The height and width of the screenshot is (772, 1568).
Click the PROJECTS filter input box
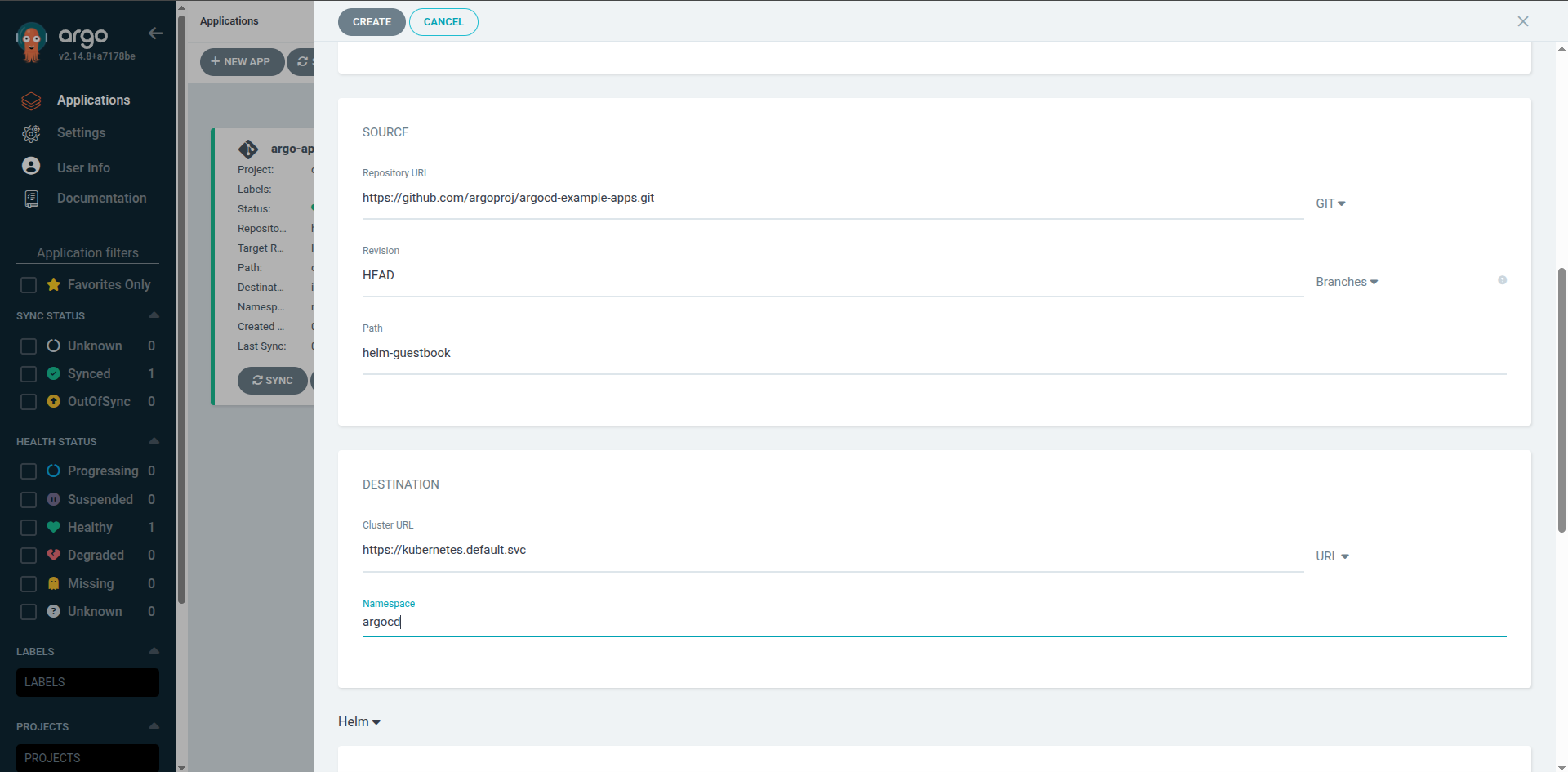pos(87,757)
